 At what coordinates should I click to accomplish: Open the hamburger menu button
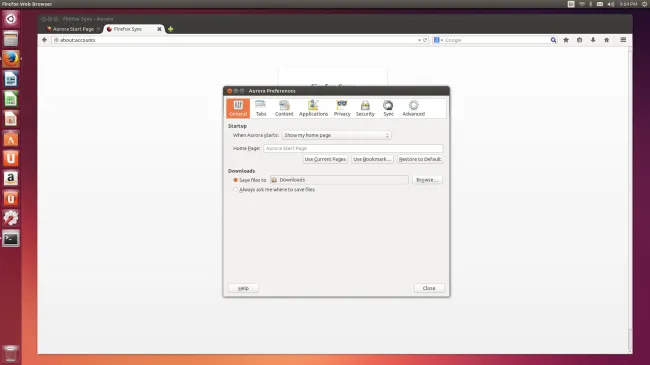click(x=623, y=40)
